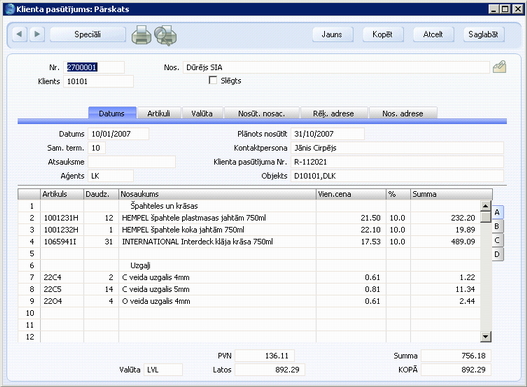Open the Speciāli menu button
Viewport: 527px width, 387px height.
coord(88,34)
